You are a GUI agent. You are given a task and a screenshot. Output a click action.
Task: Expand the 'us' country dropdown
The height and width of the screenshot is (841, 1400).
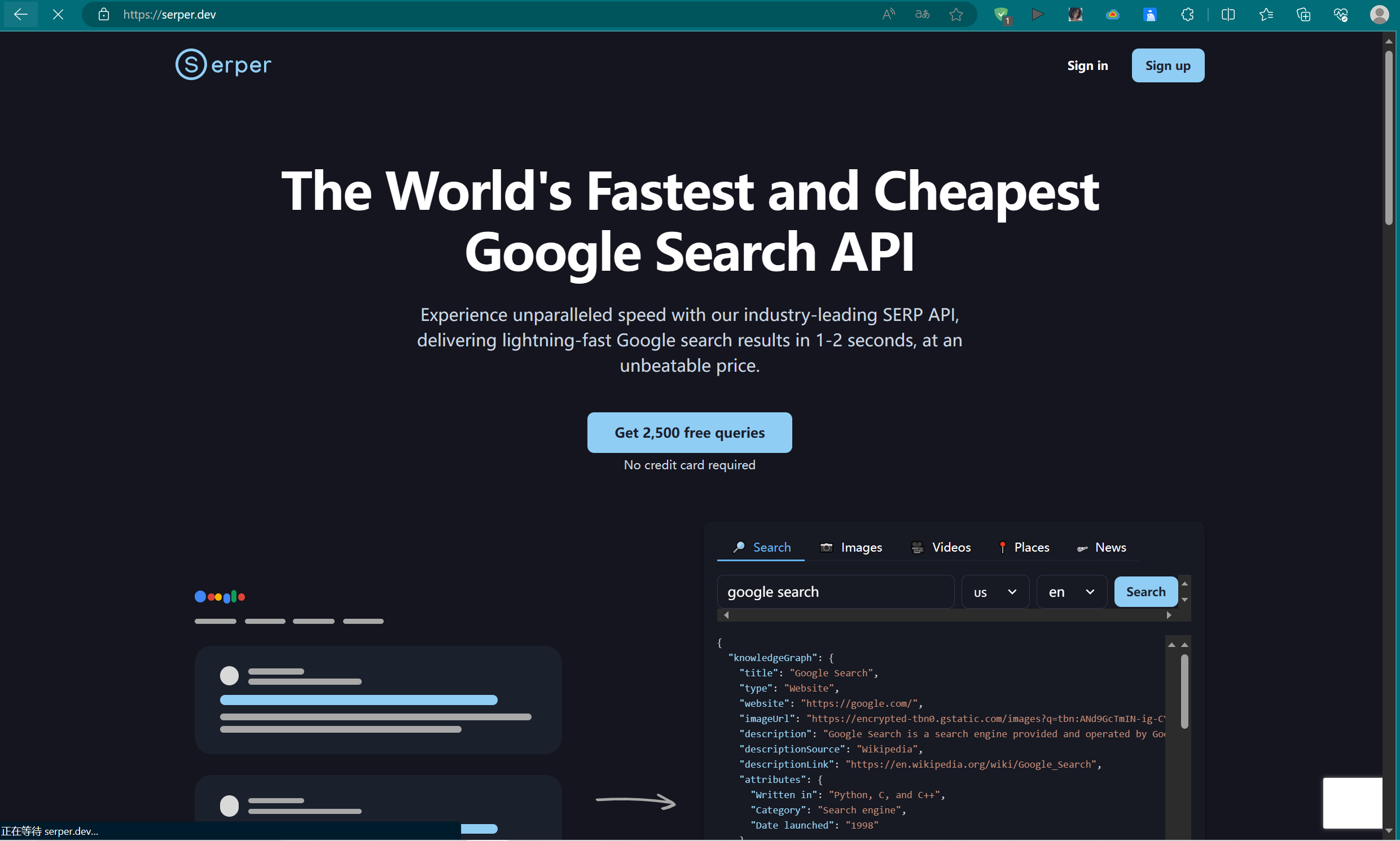point(995,592)
